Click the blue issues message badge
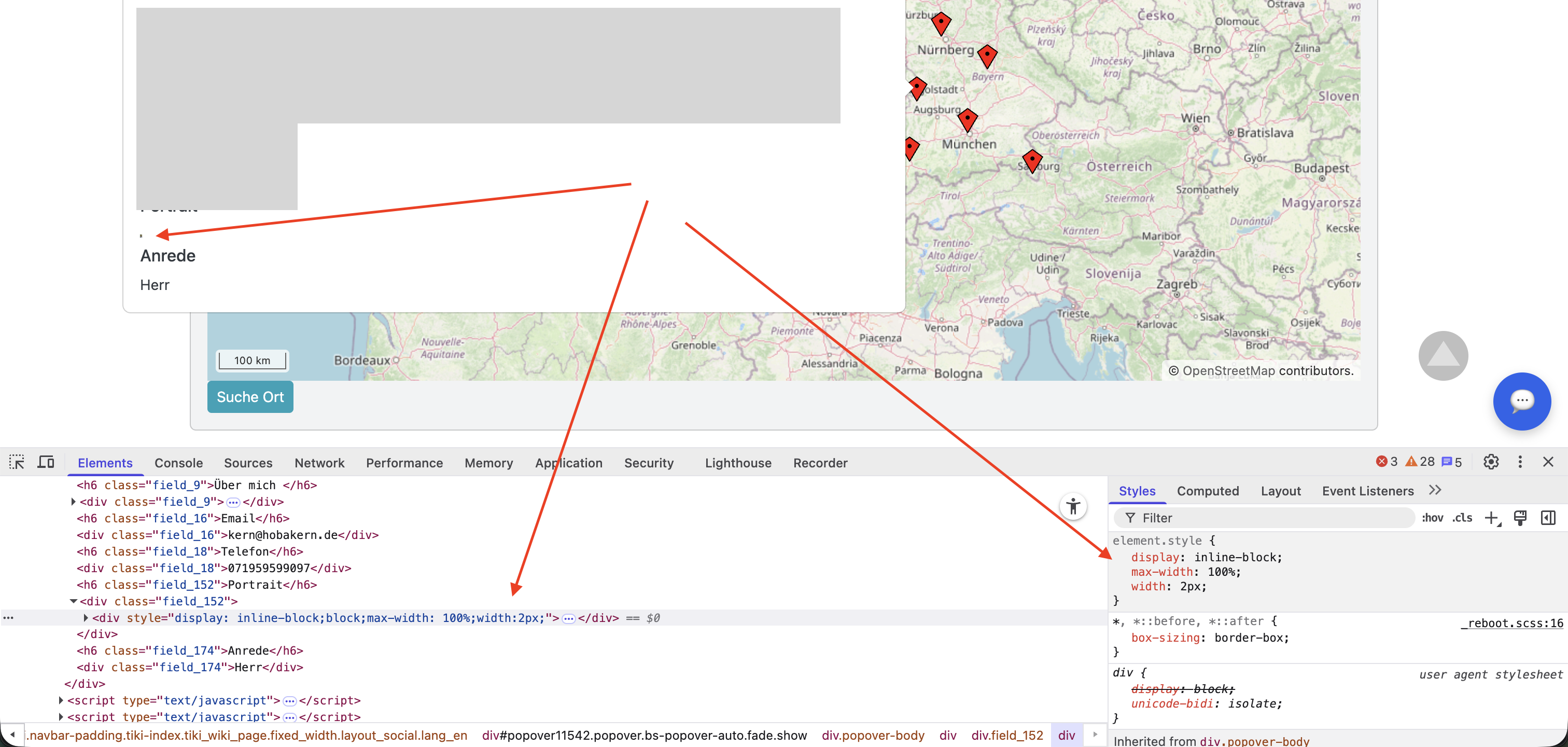The image size is (1568, 747). pos(1452,462)
